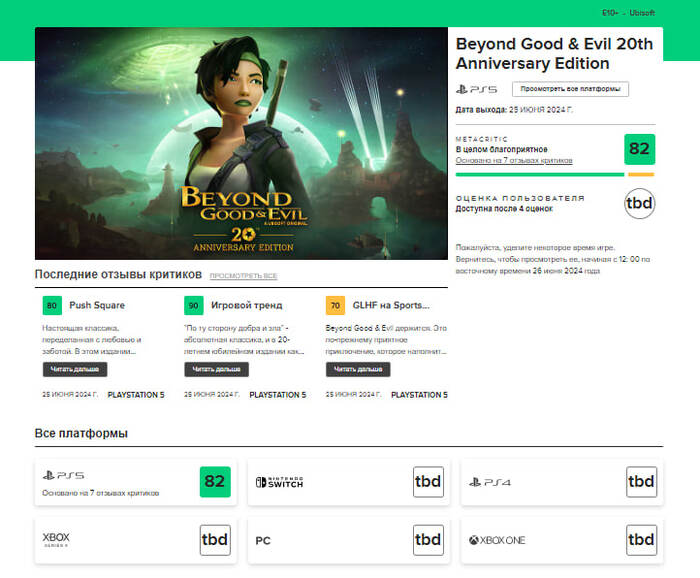
Task: Read more of the Игровой тренд review
Action: (216, 369)
